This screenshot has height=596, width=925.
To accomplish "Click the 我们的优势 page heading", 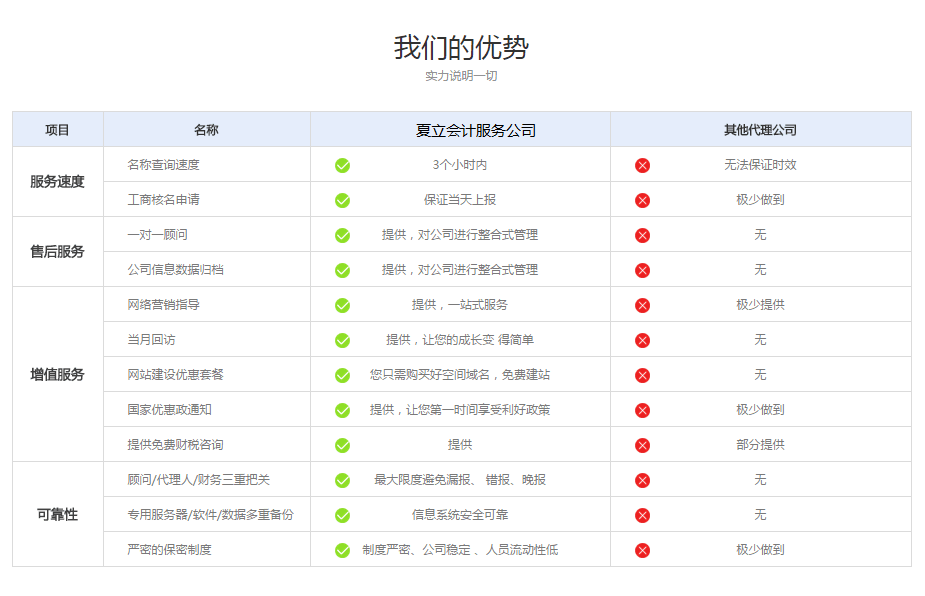I will (461, 47).
